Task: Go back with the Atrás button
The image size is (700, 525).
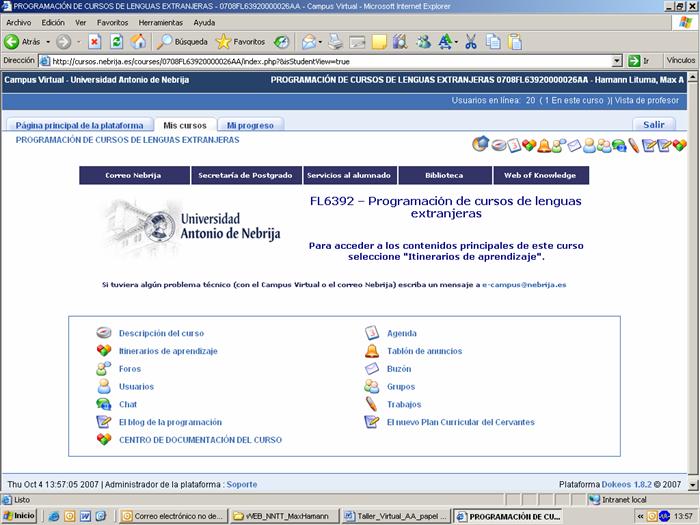Action: coord(22,42)
